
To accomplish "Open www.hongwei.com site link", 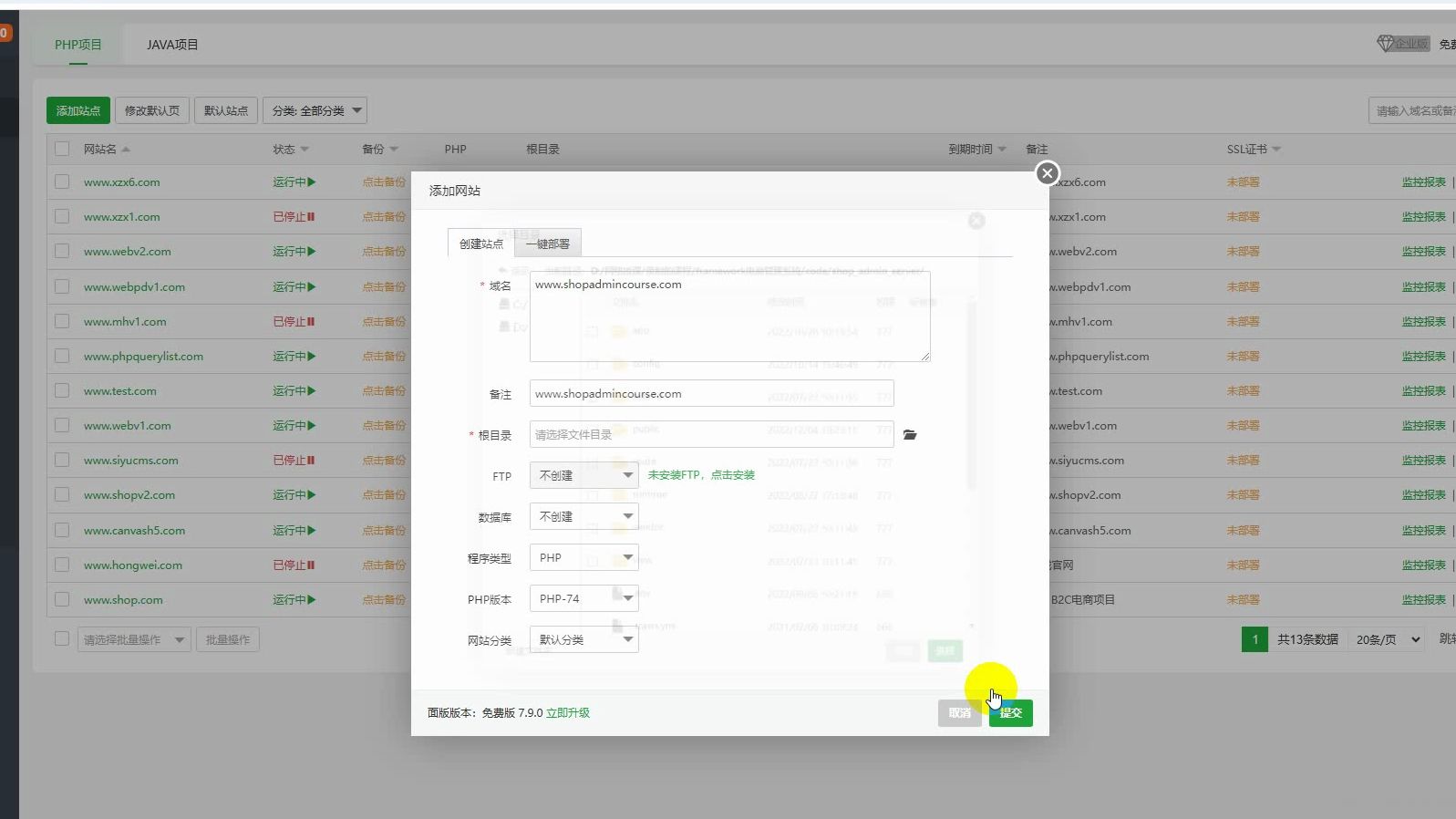I will (x=133, y=565).
